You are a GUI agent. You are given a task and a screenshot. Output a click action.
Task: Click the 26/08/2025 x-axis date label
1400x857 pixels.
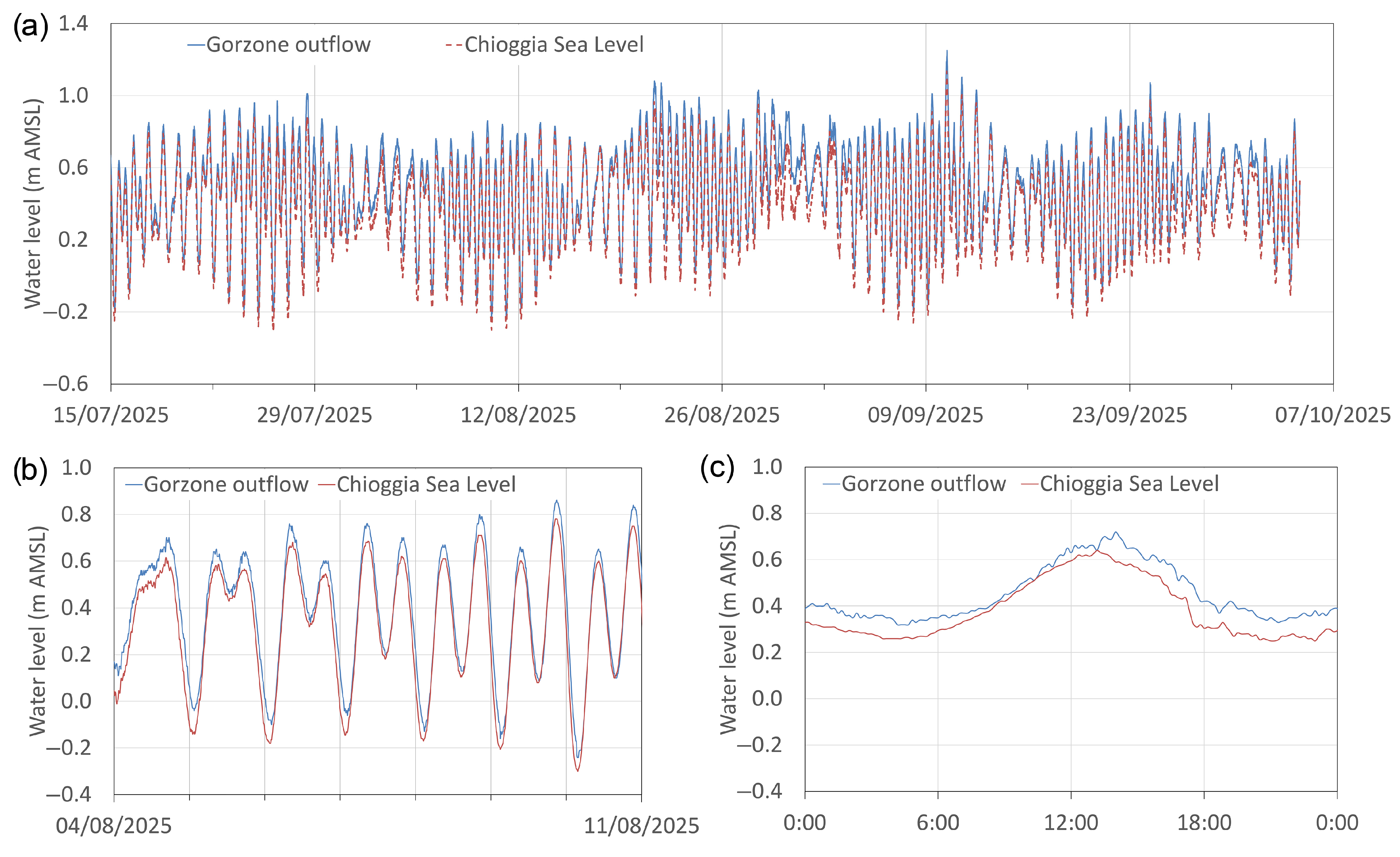click(722, 415)
